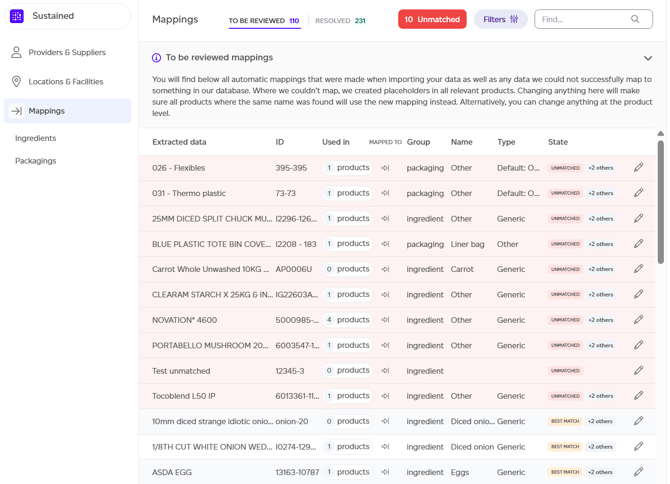Image resolution: width=670 pixels, height=484 pixels.
Task: Edit the NOVATION 4600 row pencil
Action: click(638, 320)
